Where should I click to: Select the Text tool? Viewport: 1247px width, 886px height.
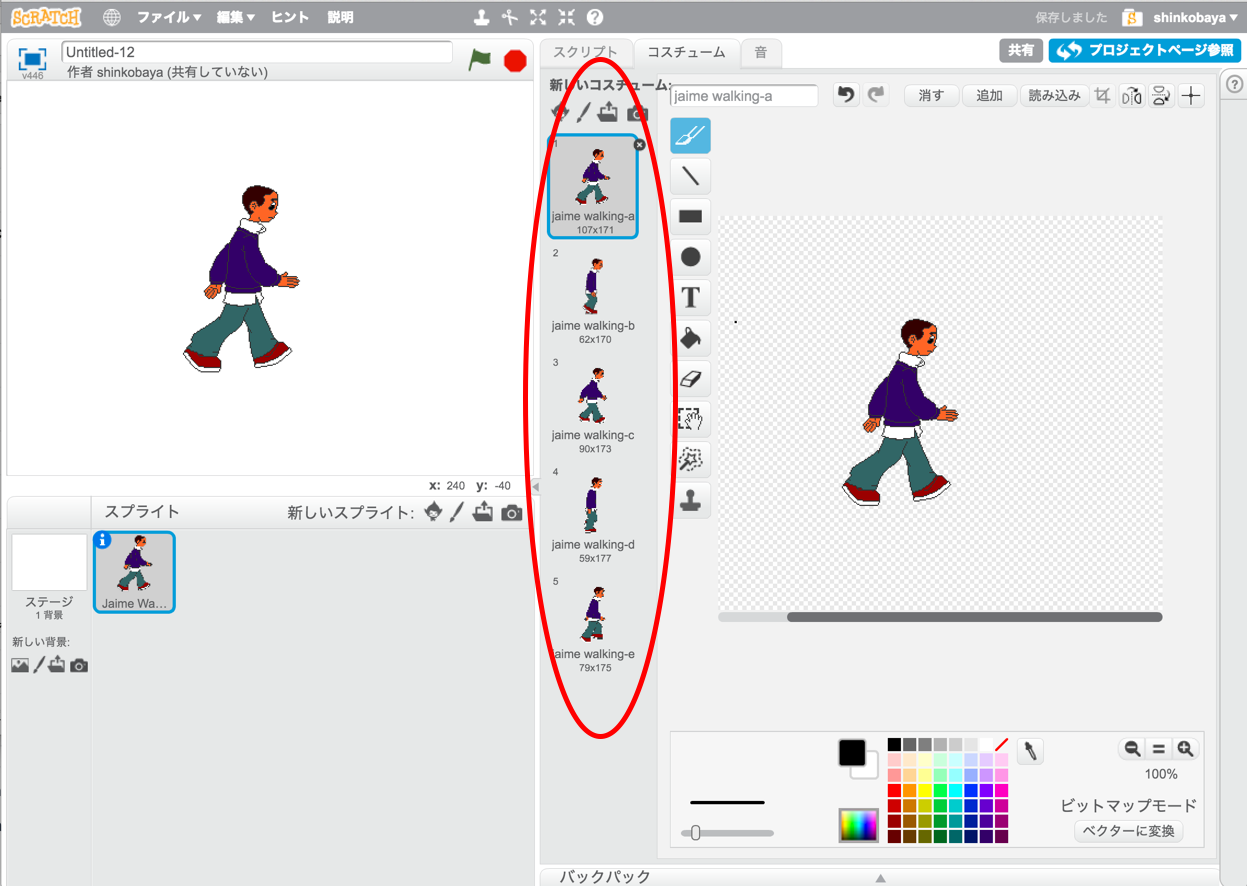click(690, 297)
